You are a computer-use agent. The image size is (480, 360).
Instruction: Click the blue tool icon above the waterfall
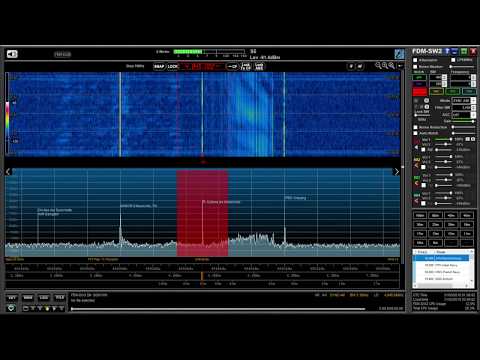(399, 54)
